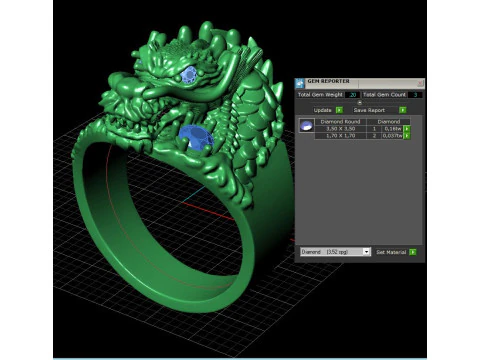480x360 pixels.
Task: Click the green arrow beside Set Material
Action: click(x=413, y=252)
